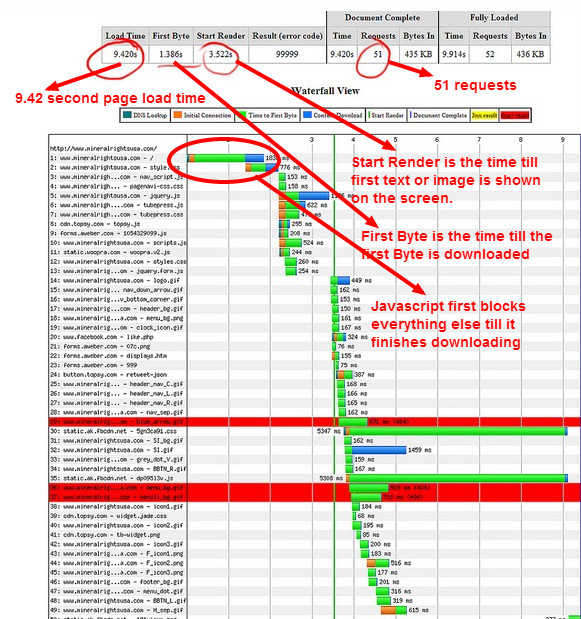Select request 17 header_bg.gif row
Screen dimensions: 581x619
click(x=315, y=309)
